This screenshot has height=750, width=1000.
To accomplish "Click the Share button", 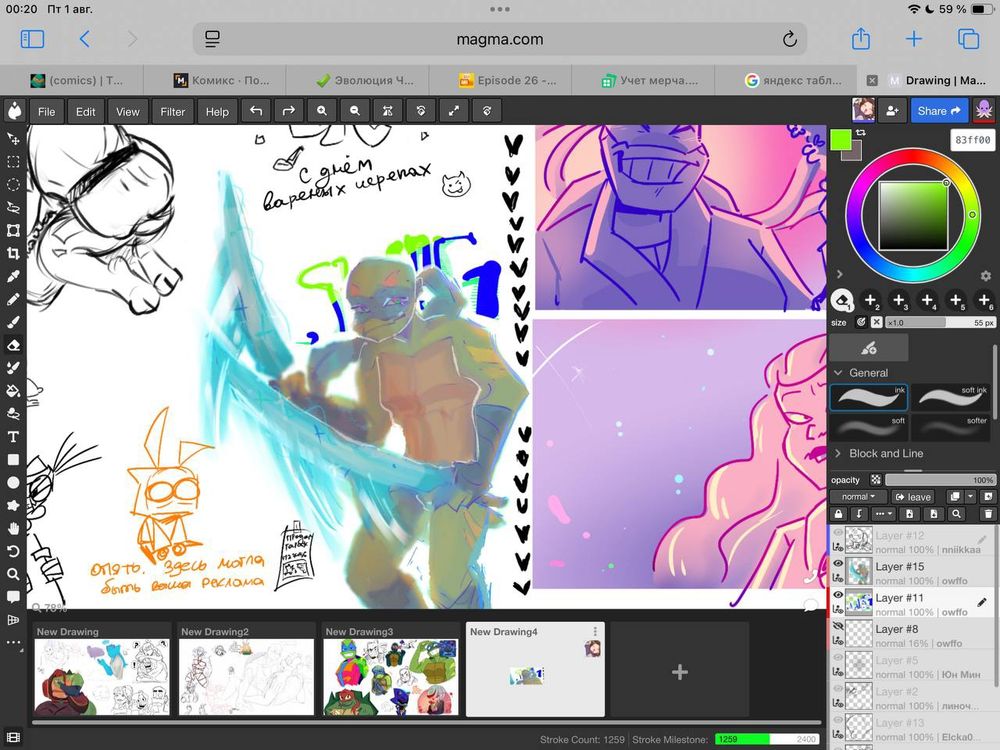I will 939,111.
